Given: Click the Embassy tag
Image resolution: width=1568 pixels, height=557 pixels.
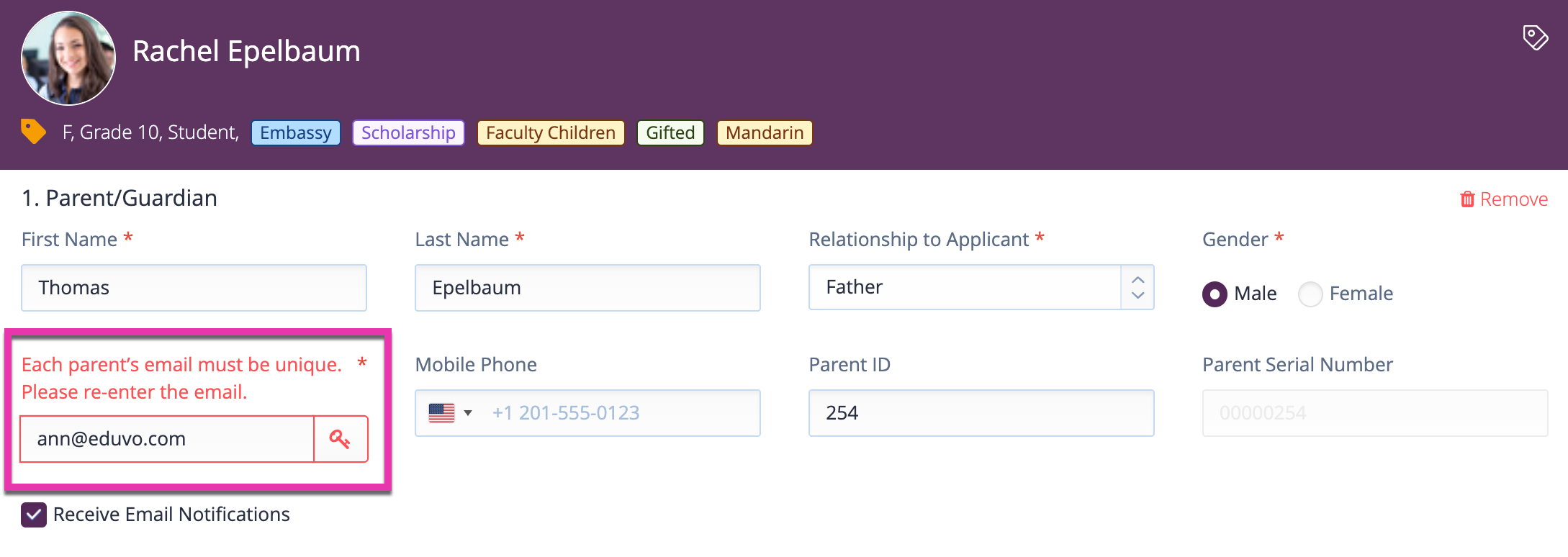Looking at the screenshot, I should click(x=296, y=132).
